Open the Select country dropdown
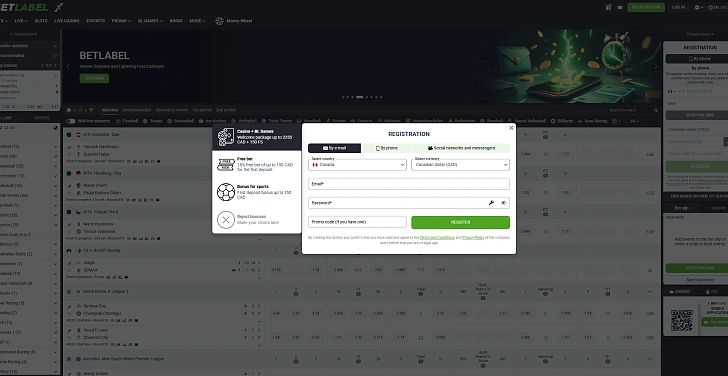Image resolution: width=728 pixels, height=376 pixels. [x=357, y=164]
